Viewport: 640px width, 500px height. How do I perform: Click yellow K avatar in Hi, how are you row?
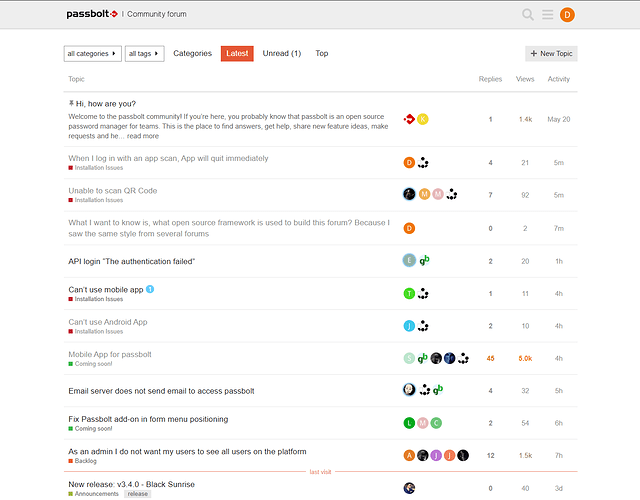point(423,119)
